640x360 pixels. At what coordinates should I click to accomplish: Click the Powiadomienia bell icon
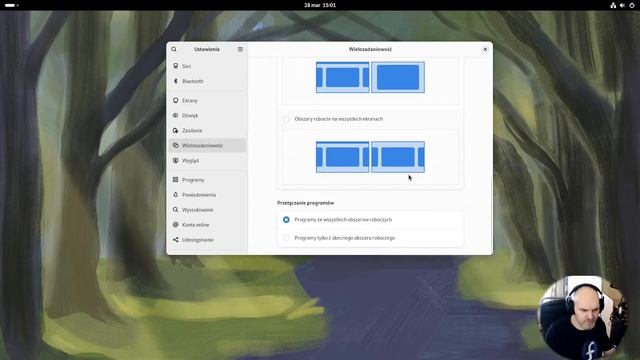tap(176, 195)
